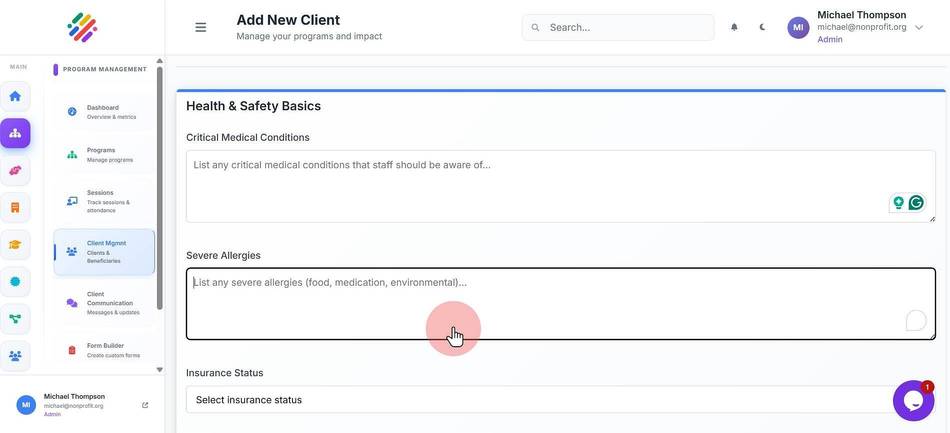Image resolution: width=950 pixels, height=433 pixels.
Task: Open Client Communication messages item
Action: coord(104,303)
